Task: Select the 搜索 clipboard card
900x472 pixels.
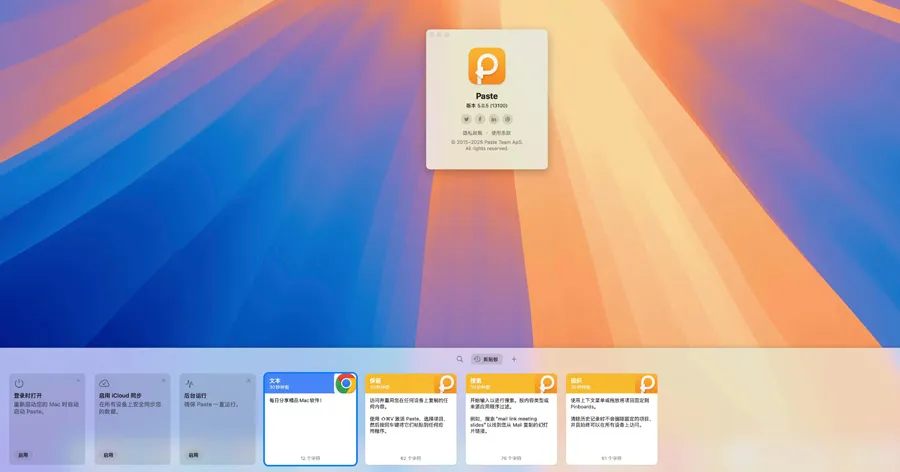Action: click(x=511, y=425)
